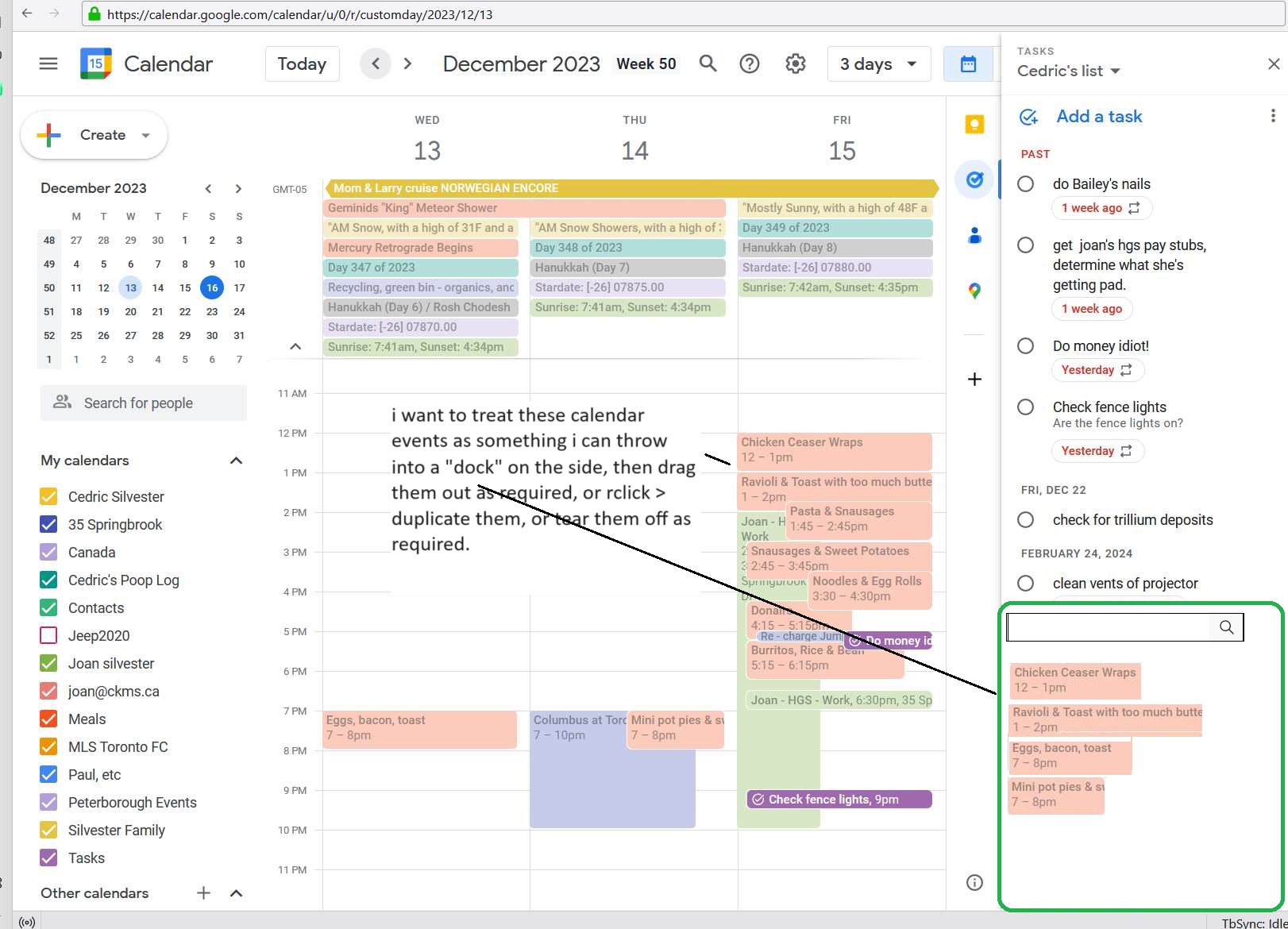Image resolution: width=1288 pixels, height=929 pixels.
Task: Click the Search for people field
Action: pos(144,403)
